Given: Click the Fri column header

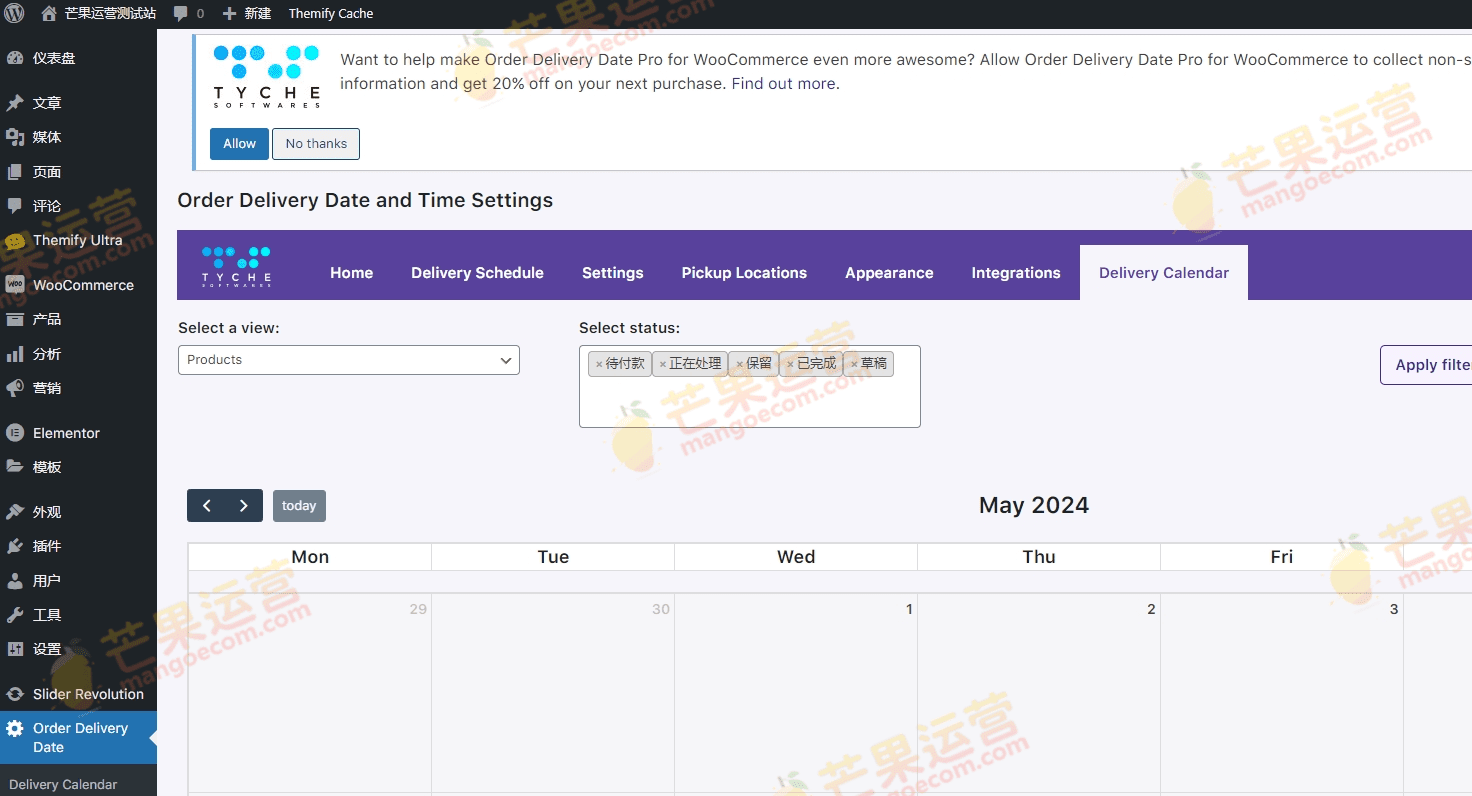Looking at the screenshot, I should point(1282,557).
